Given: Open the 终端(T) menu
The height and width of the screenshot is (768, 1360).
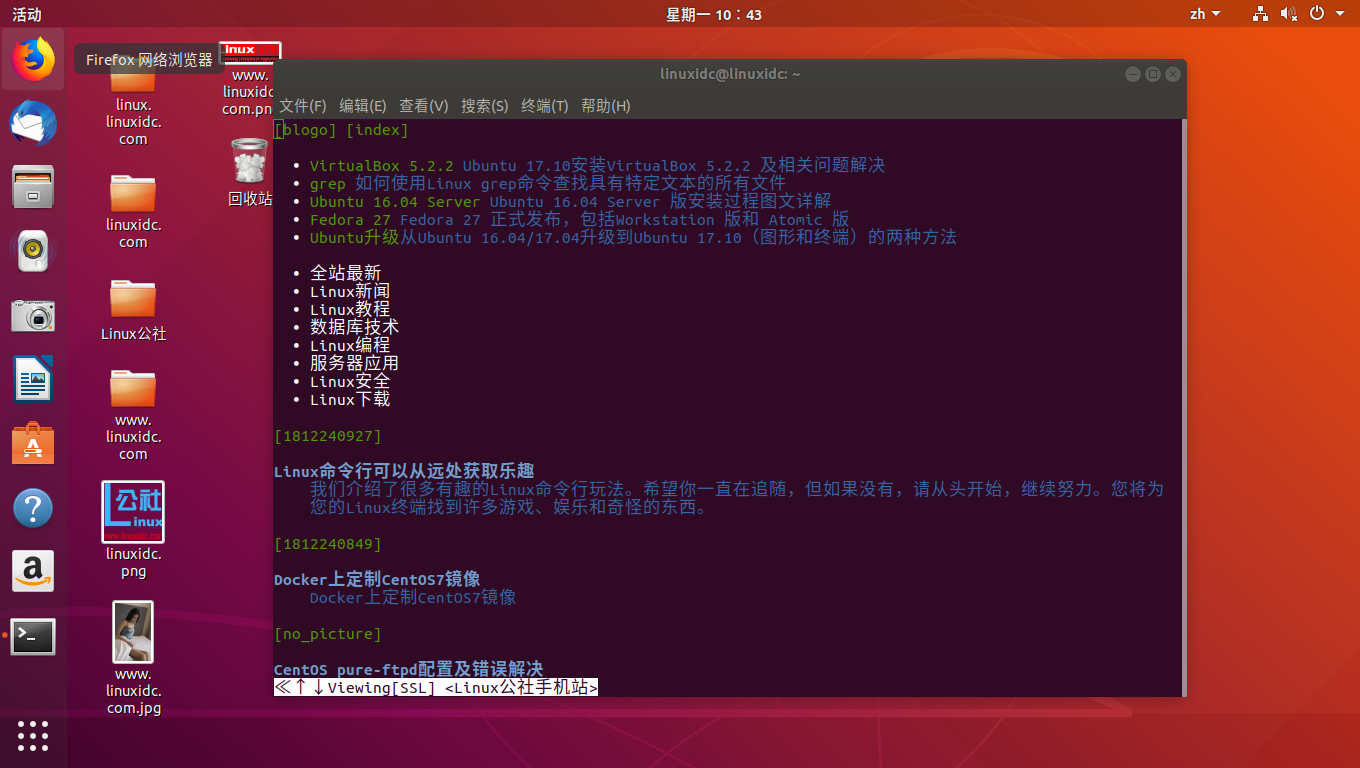Looking at the screenshot, I should tap(545, 106).
